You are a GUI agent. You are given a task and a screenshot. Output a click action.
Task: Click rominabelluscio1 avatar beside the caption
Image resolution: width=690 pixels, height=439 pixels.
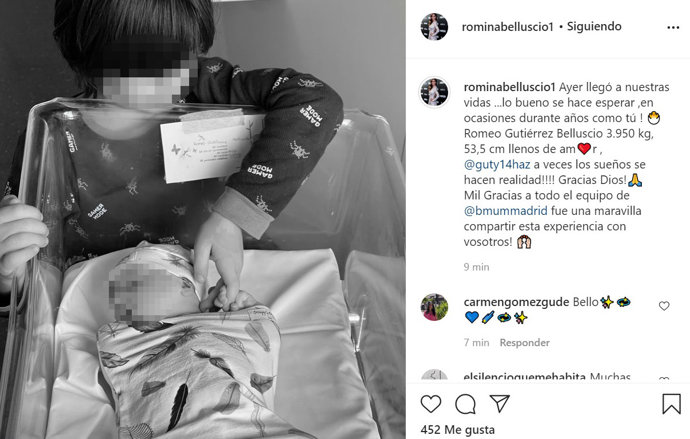coord(434,92)
